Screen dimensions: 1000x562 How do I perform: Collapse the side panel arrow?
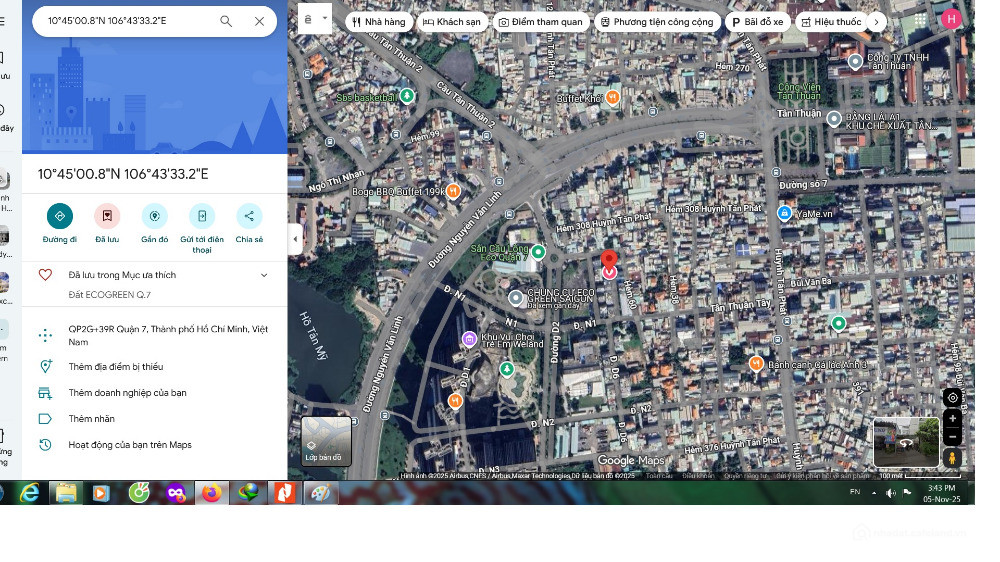tap(295, 239)
